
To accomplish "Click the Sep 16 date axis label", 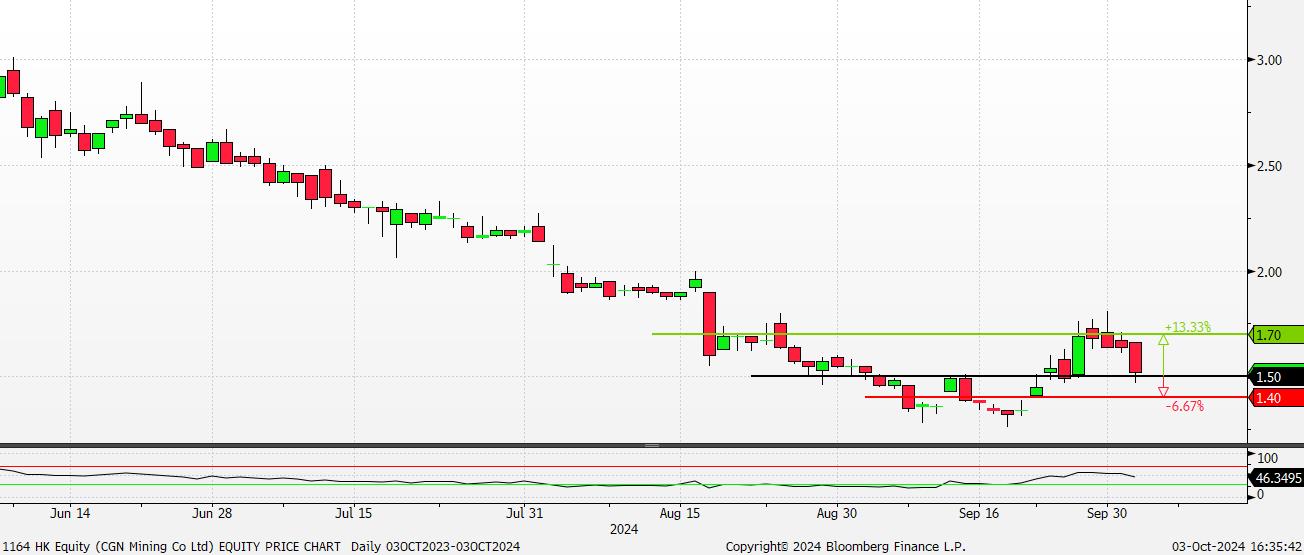I will click(x=979, y=513).
